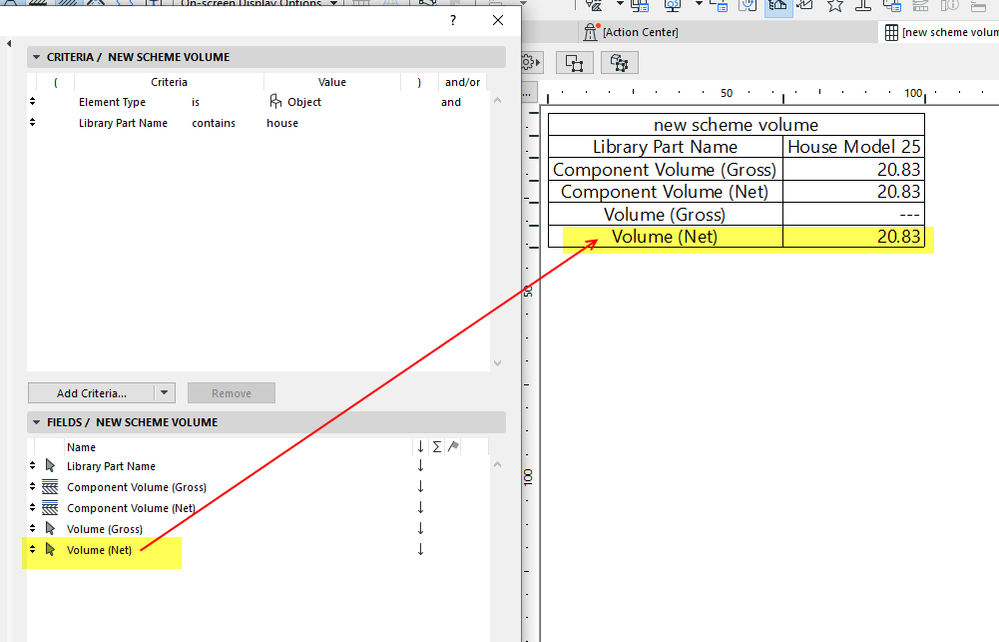Screen dimensions: 999x642
Task: Click the star Favorites icon in top toolbar
Action: 835,6
